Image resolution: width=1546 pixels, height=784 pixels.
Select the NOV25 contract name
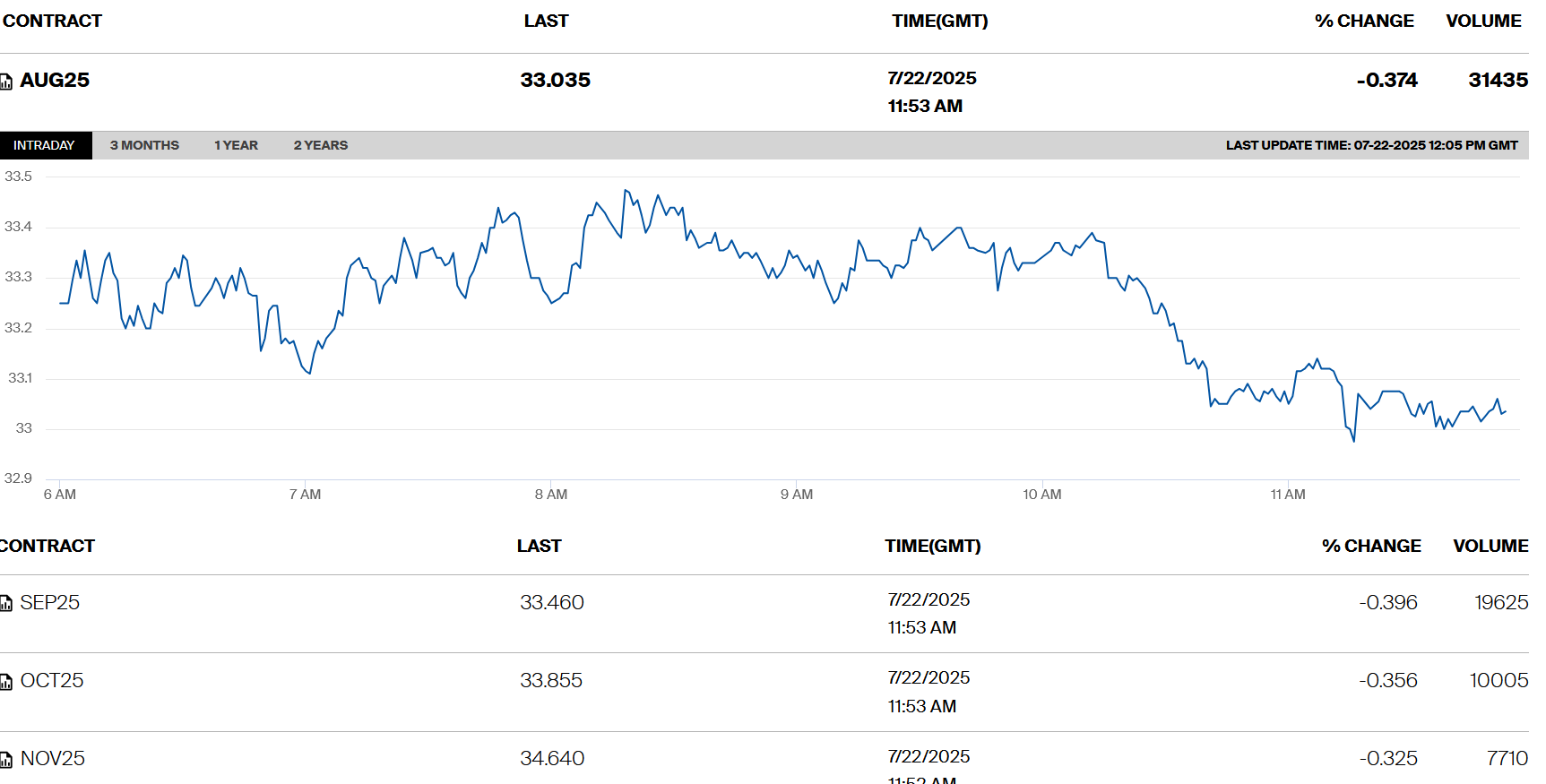53,759
